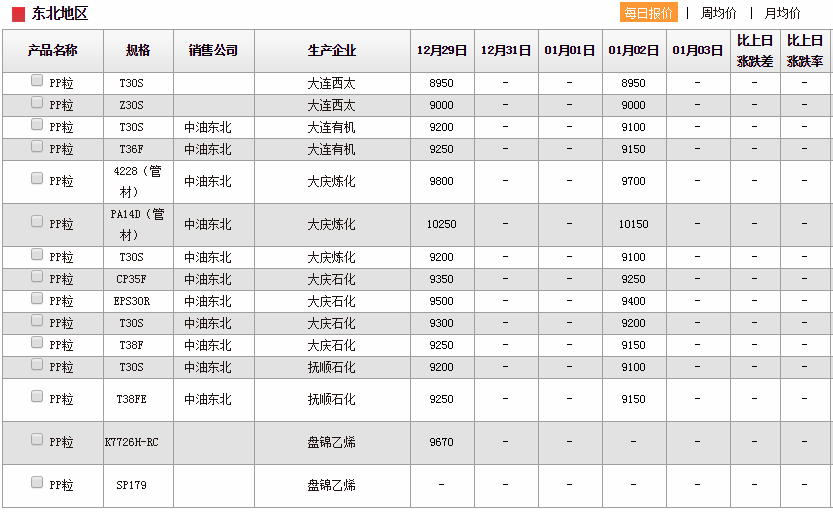Viewport: 833px width, 512px height.
Task: Open the 月均价 tab
Action: point(782,13)
